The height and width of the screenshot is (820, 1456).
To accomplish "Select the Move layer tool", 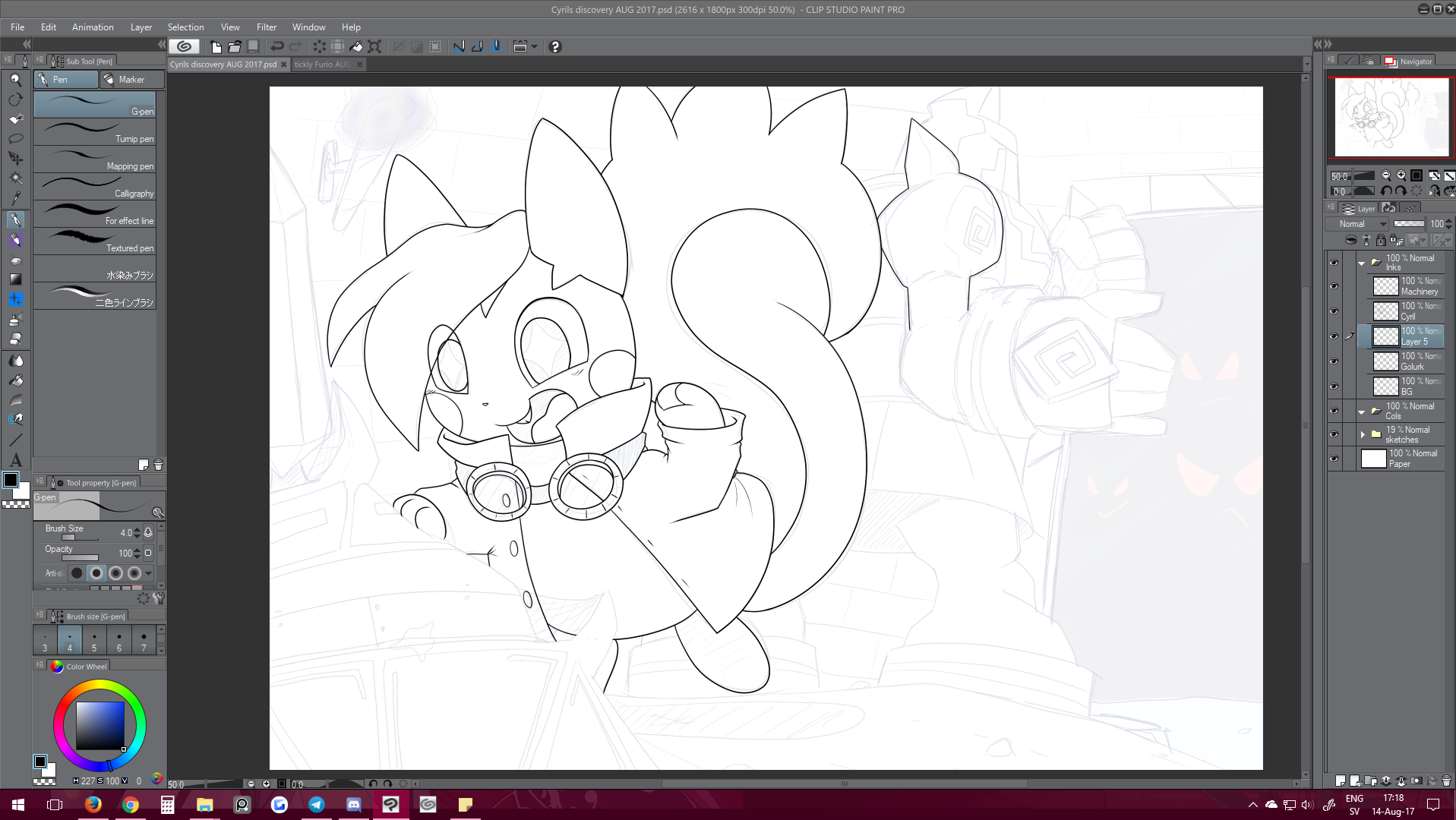I will 15,159.
